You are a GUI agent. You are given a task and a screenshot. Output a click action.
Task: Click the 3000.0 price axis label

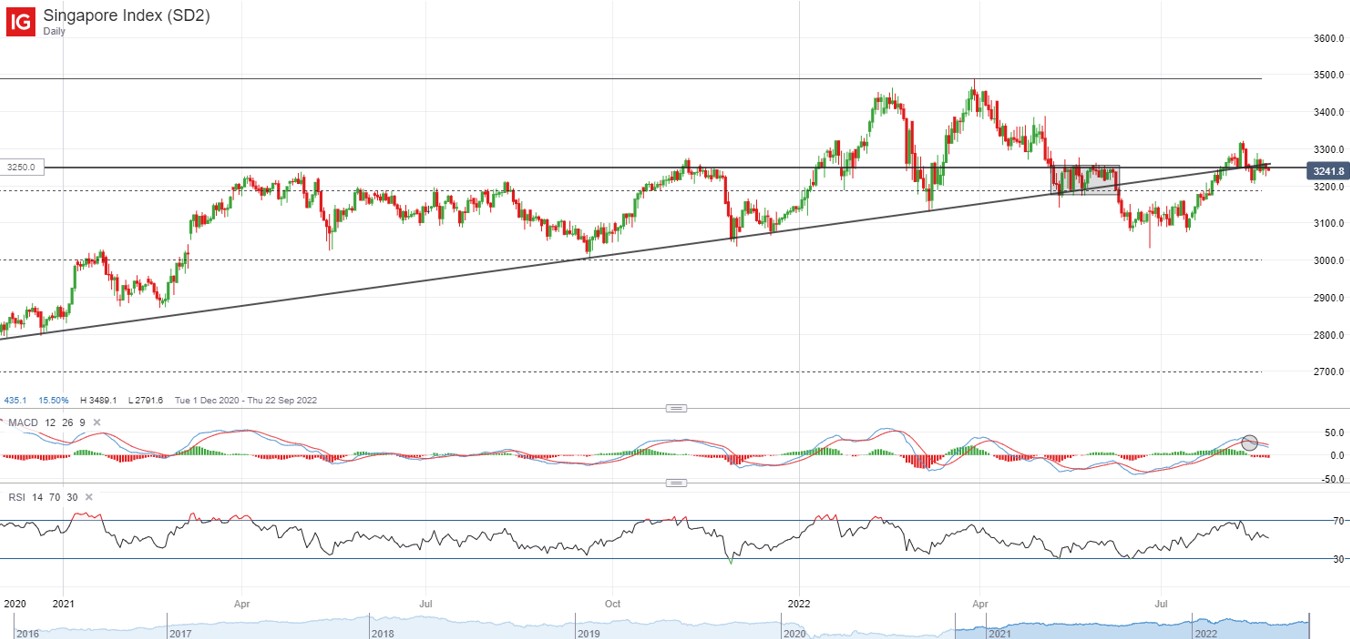(1327, 261)
